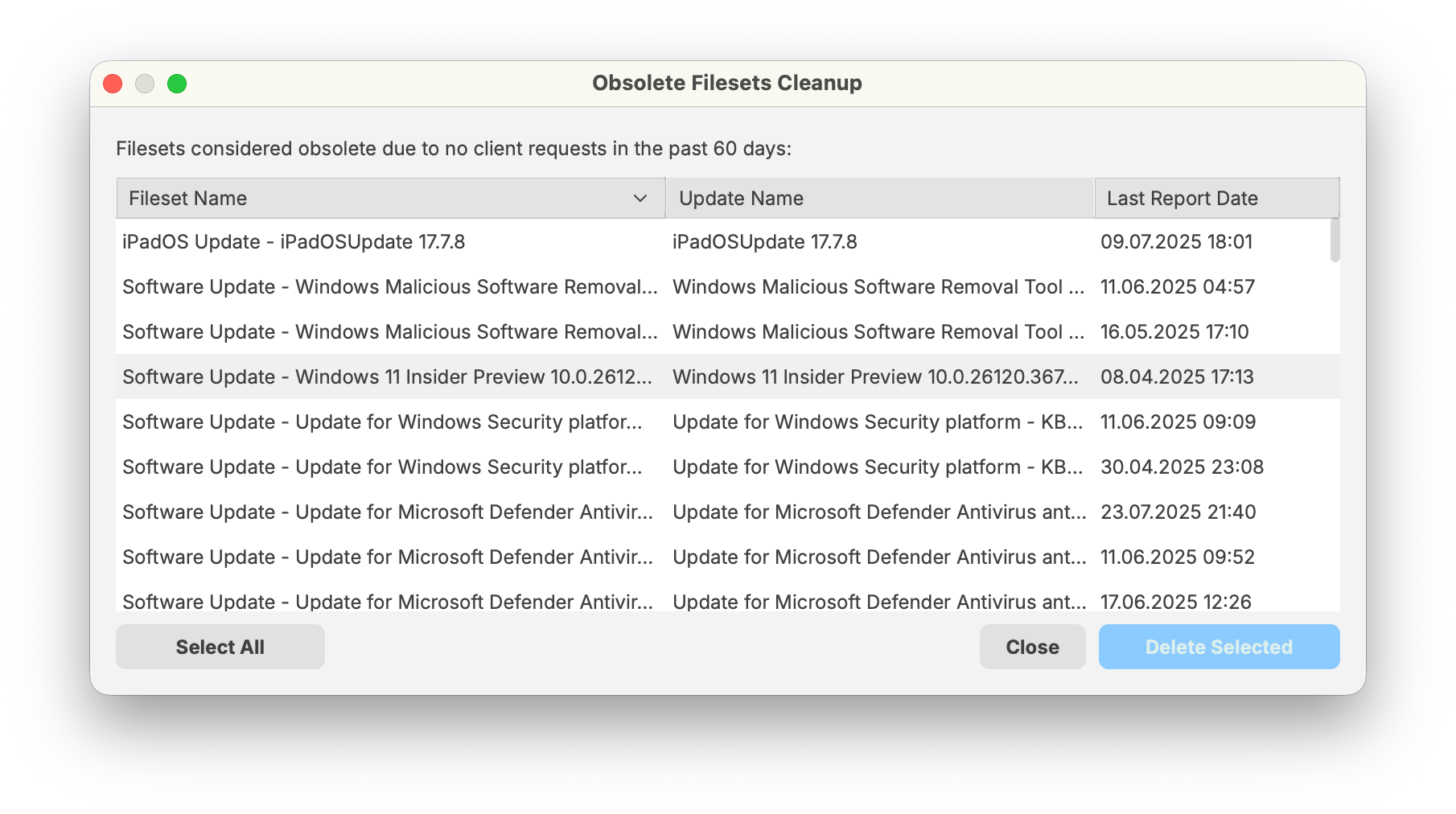Zoom the window with the green button

point(177,84)
